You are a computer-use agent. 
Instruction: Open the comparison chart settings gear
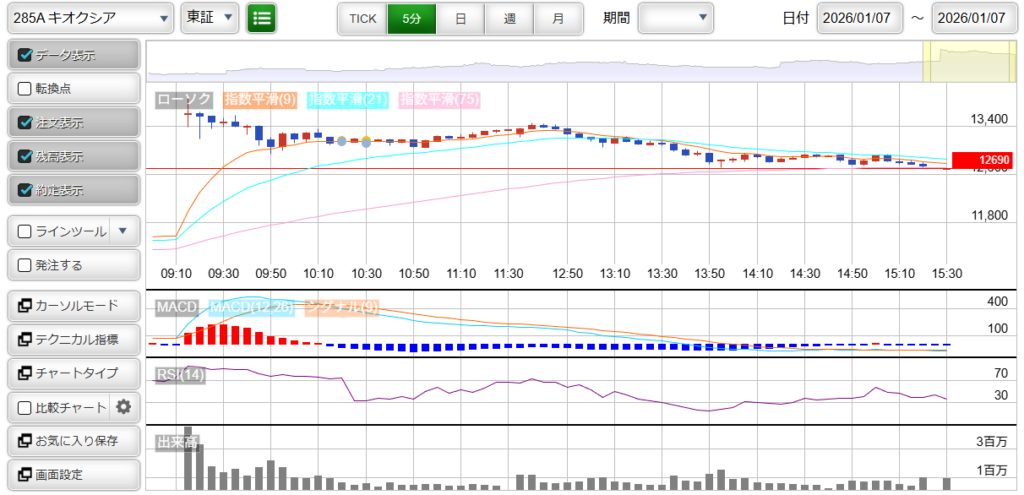[124, 407]
